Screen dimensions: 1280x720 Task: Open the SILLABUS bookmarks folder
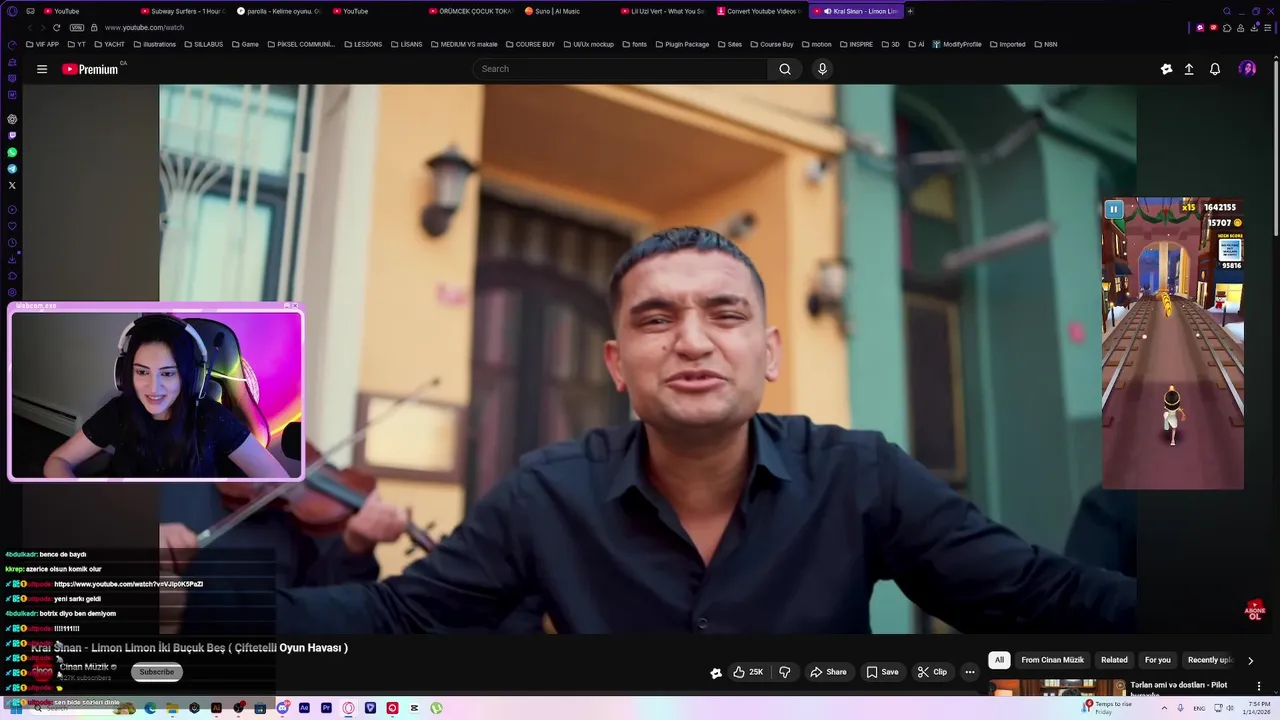click(204, 44)
